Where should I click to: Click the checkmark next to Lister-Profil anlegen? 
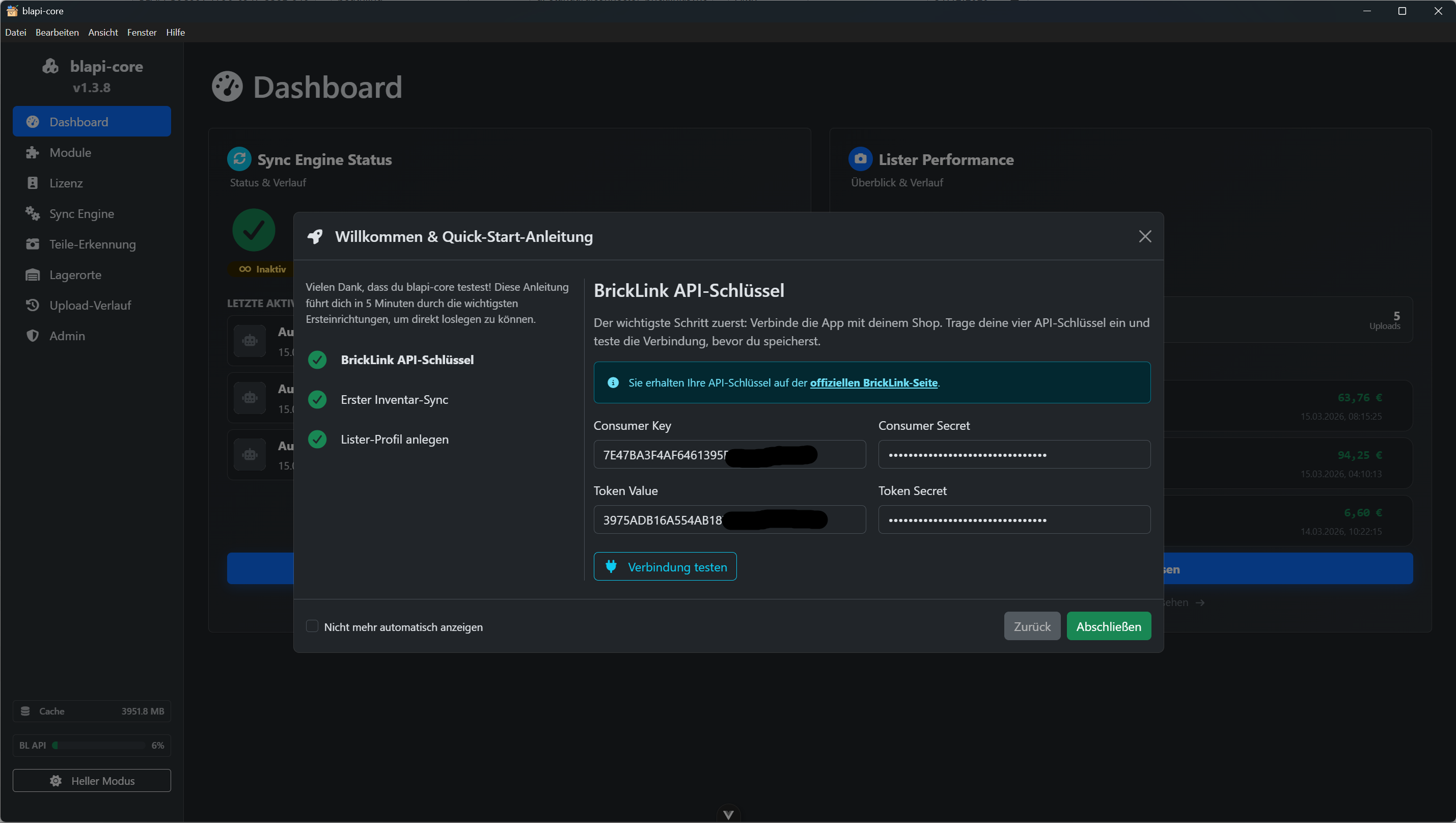pos(317,439)
